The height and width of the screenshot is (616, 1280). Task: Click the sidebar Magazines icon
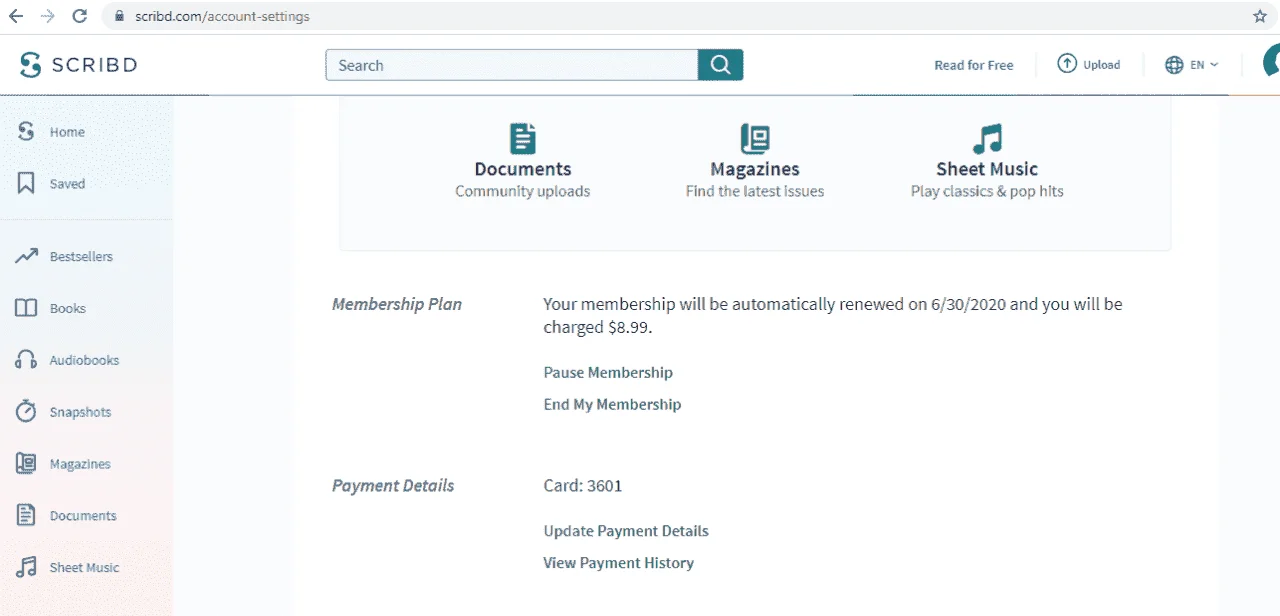point(26,463)
